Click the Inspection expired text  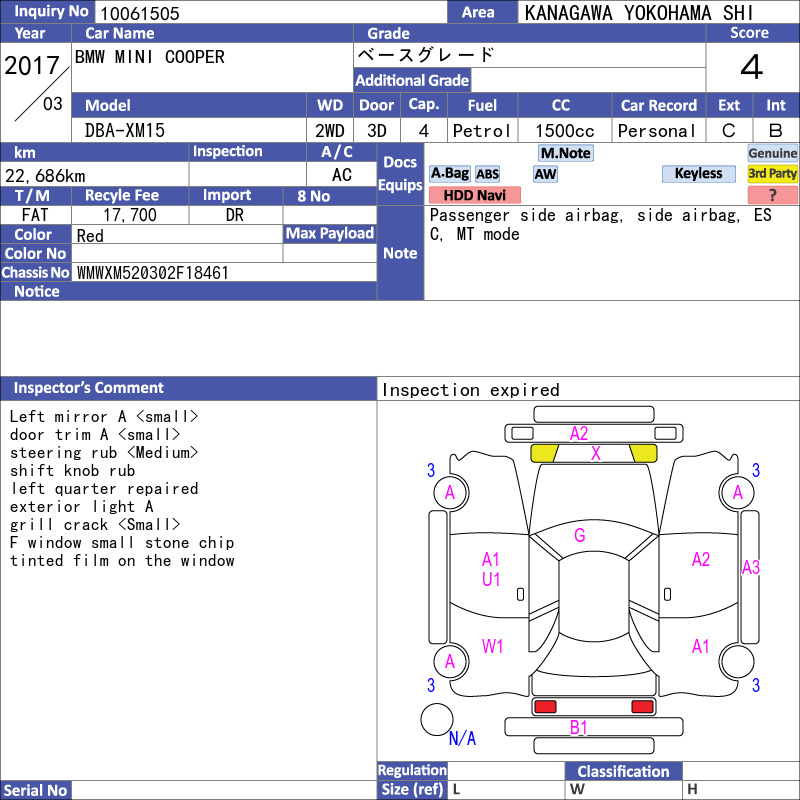click(x=470, y=390)
